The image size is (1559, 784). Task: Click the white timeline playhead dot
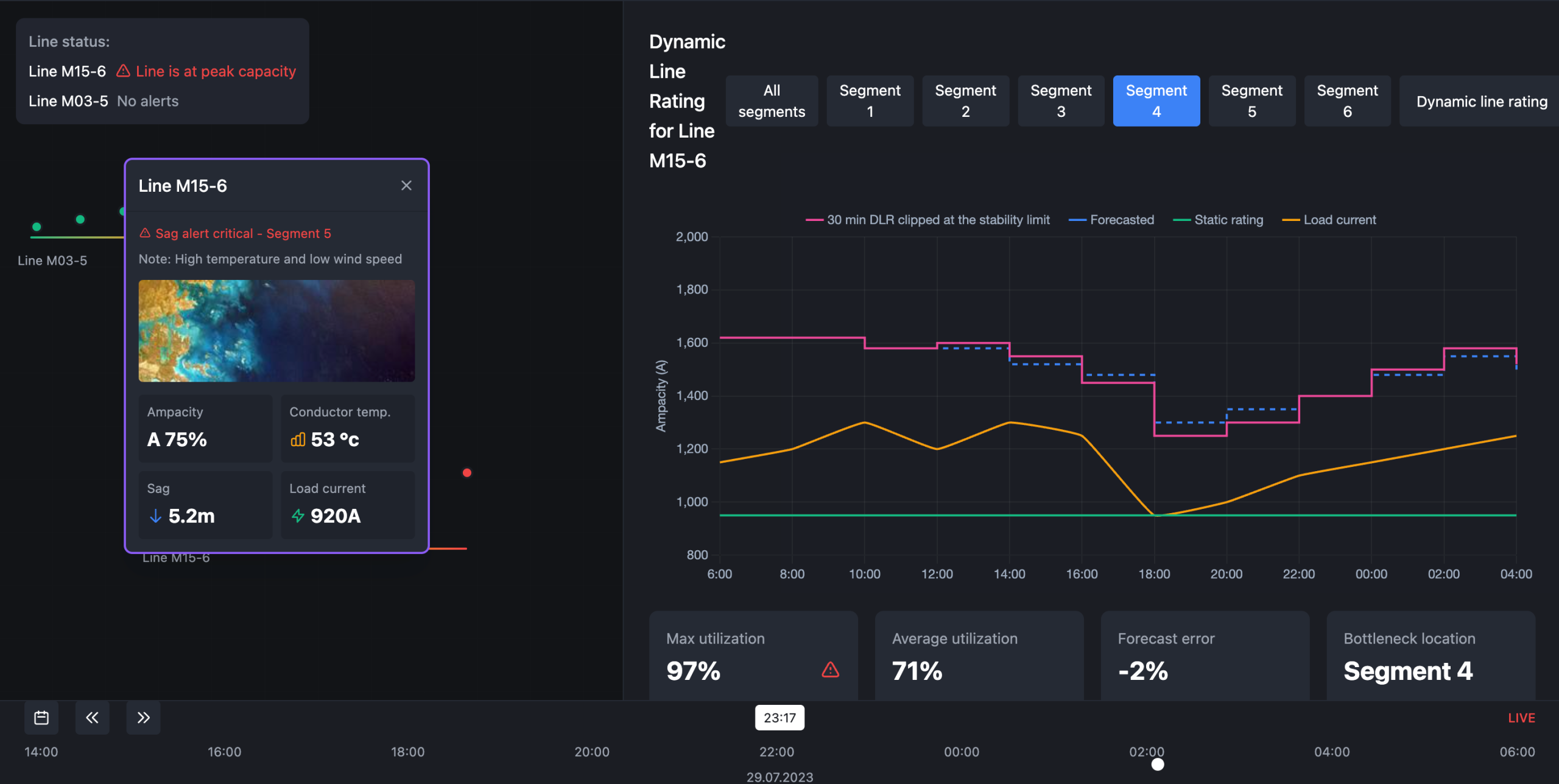pos(1158,765)
